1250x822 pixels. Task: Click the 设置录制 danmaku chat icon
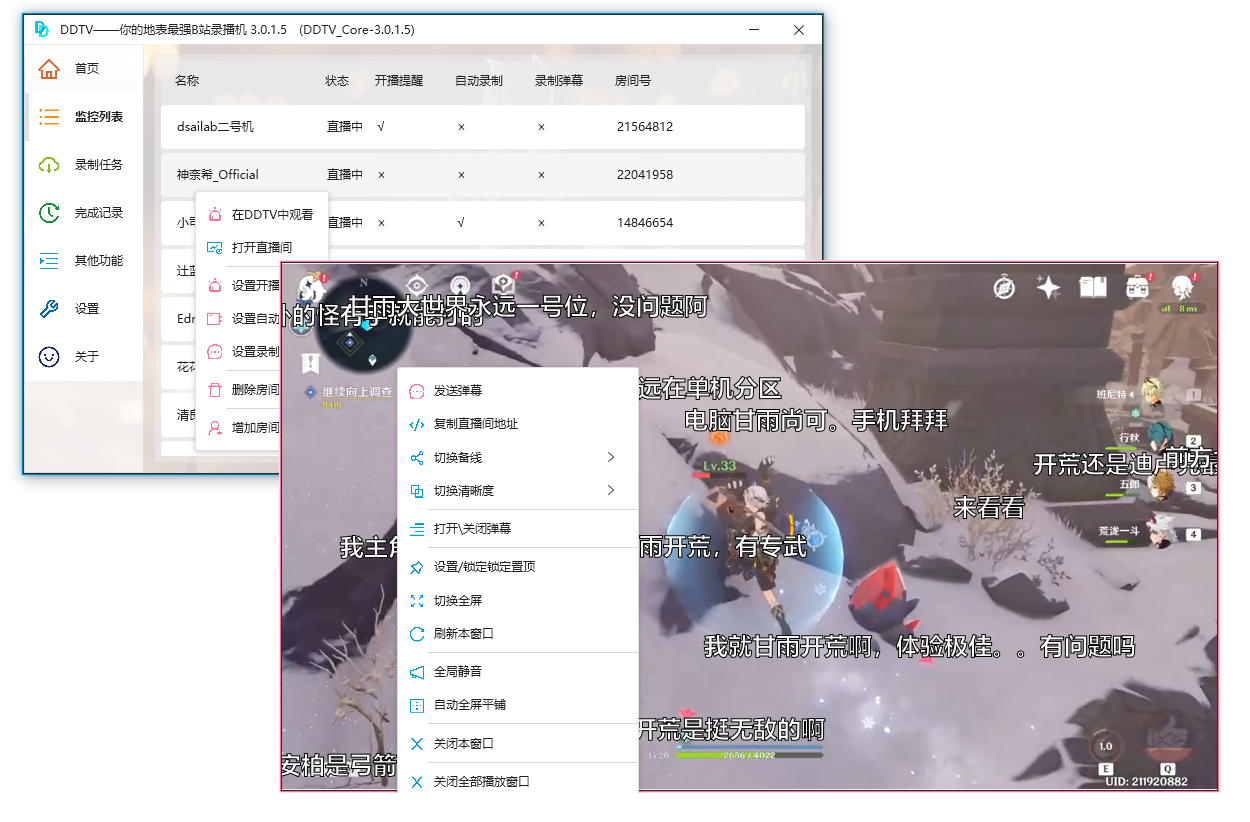(x=214, y=352)
